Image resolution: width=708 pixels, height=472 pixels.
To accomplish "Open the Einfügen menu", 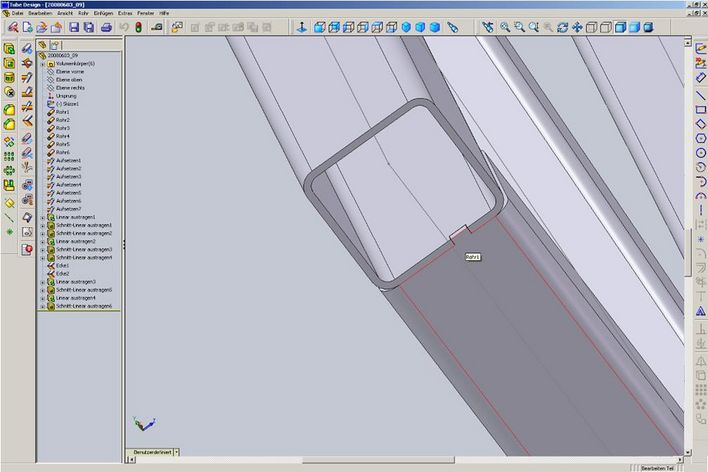I will 103,12.
